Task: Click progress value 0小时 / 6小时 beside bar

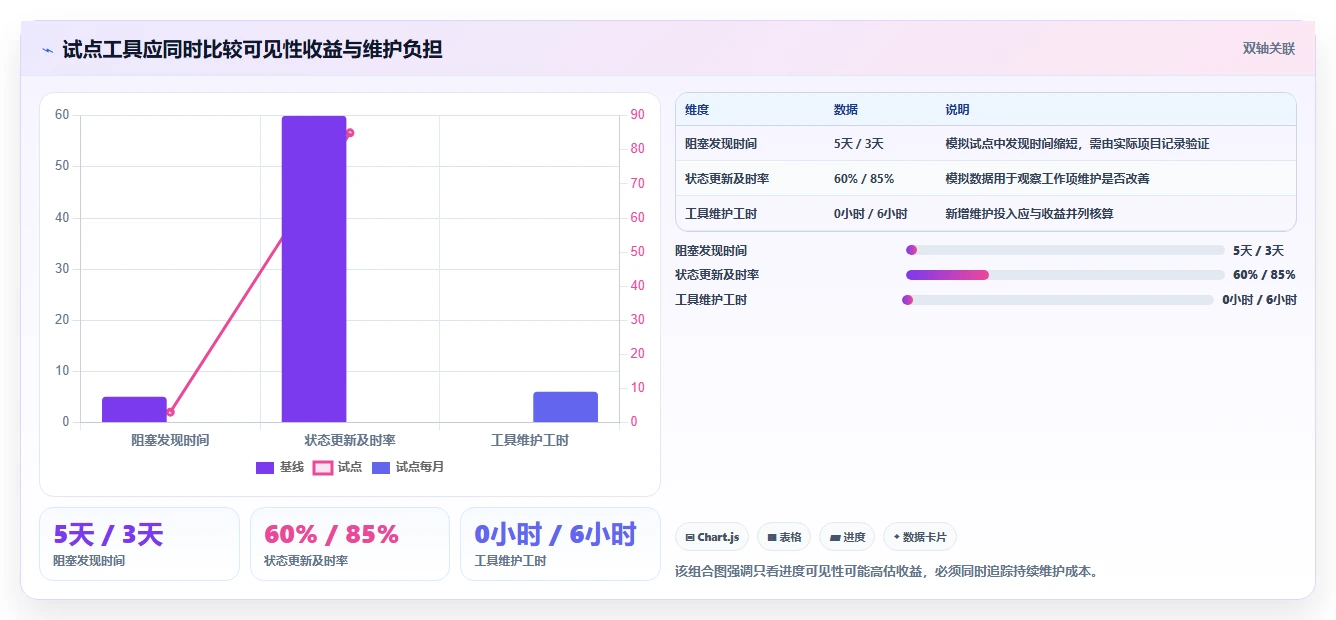Action: coord(1259,300)
